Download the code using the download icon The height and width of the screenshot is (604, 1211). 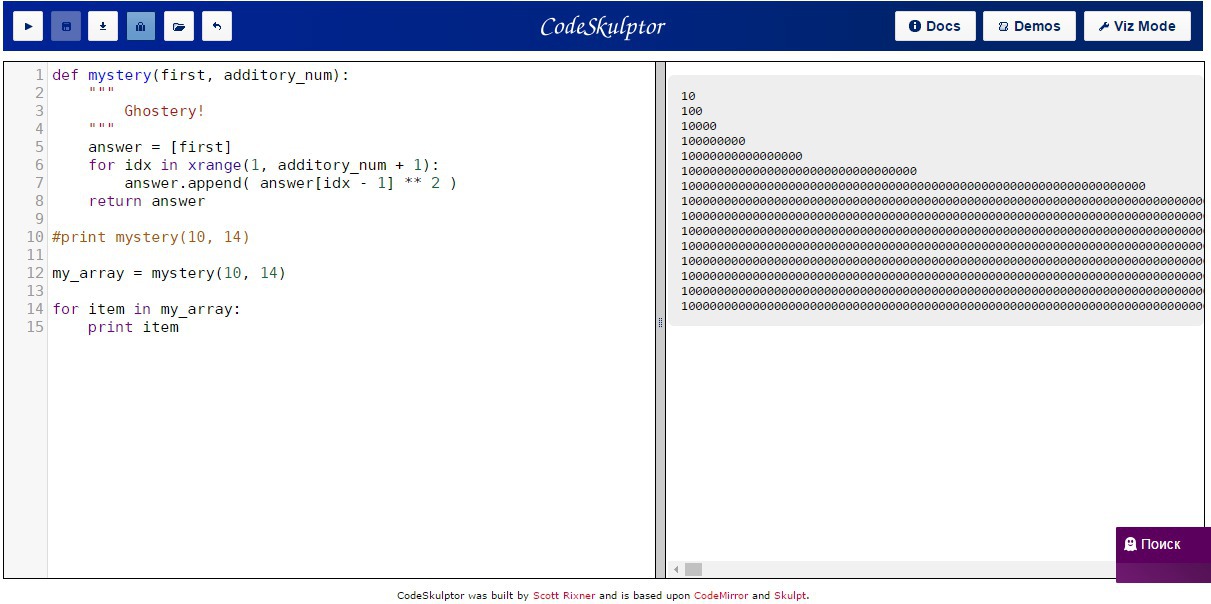[103, 26]
